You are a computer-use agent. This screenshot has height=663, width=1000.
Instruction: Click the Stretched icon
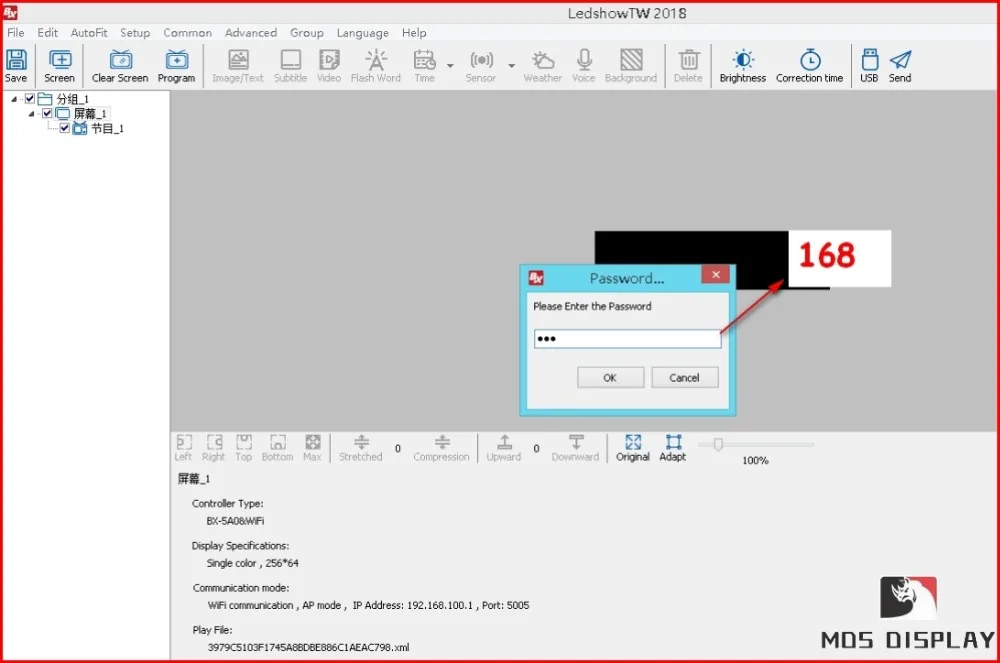click(361, 448)
